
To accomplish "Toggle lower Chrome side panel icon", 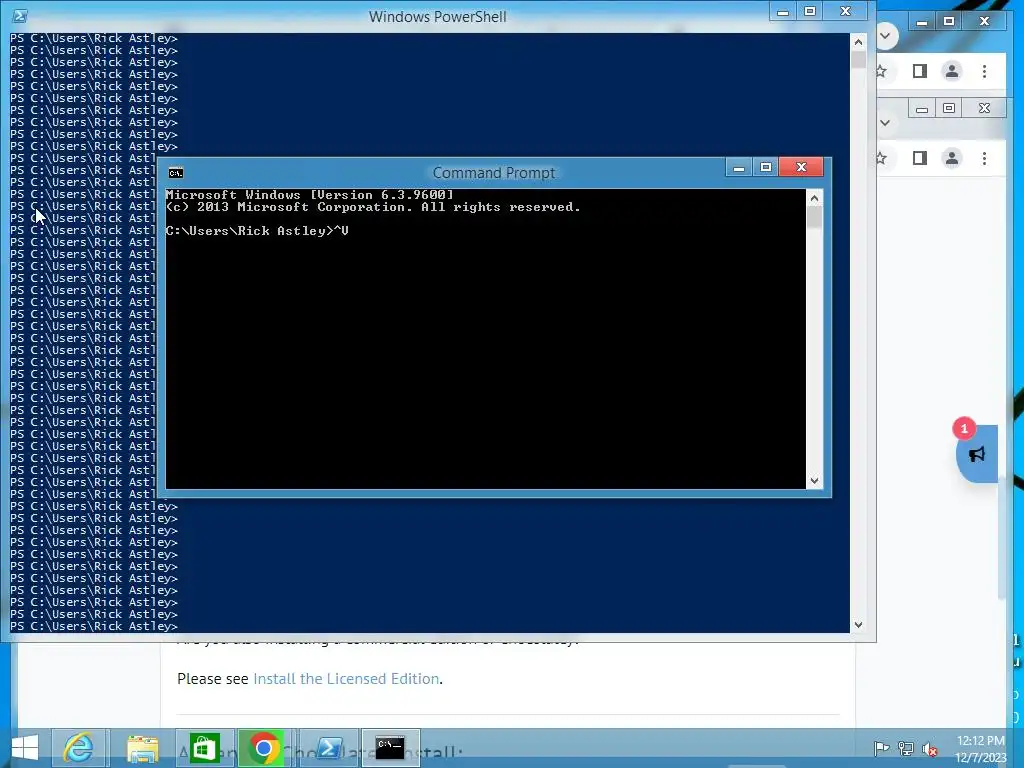I will [920, 158].
